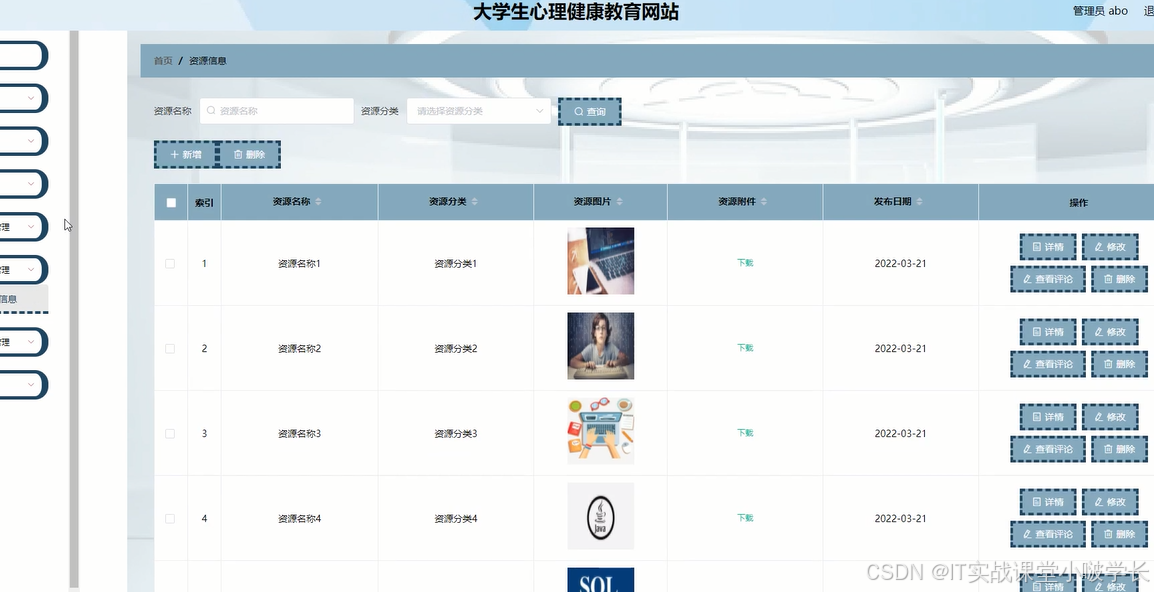Open the boy-at-keyboard thumbnail in row 2
1154x592 pixels.
coord(601,346)
